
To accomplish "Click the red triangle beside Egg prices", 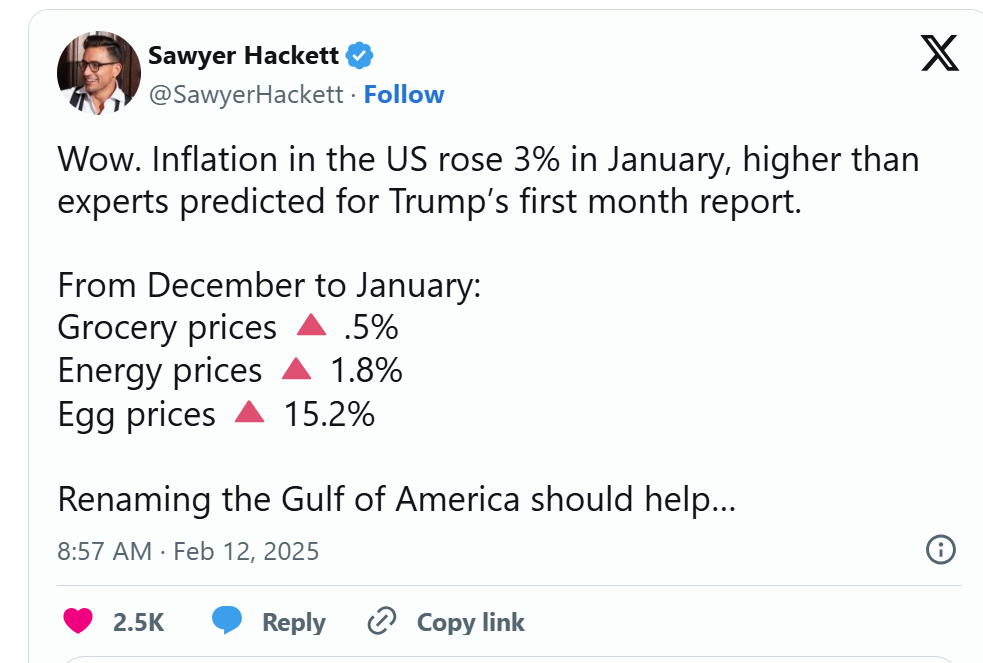I will click(250, 412).
